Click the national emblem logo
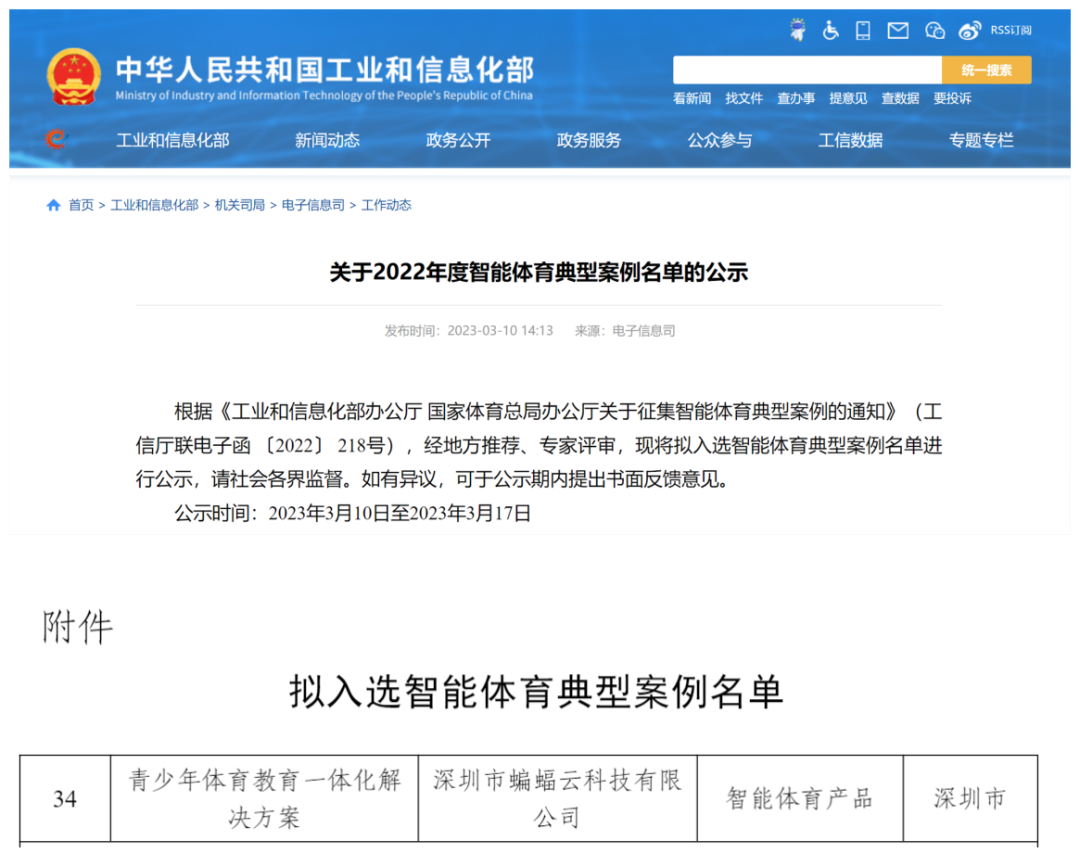 [73, 76]
